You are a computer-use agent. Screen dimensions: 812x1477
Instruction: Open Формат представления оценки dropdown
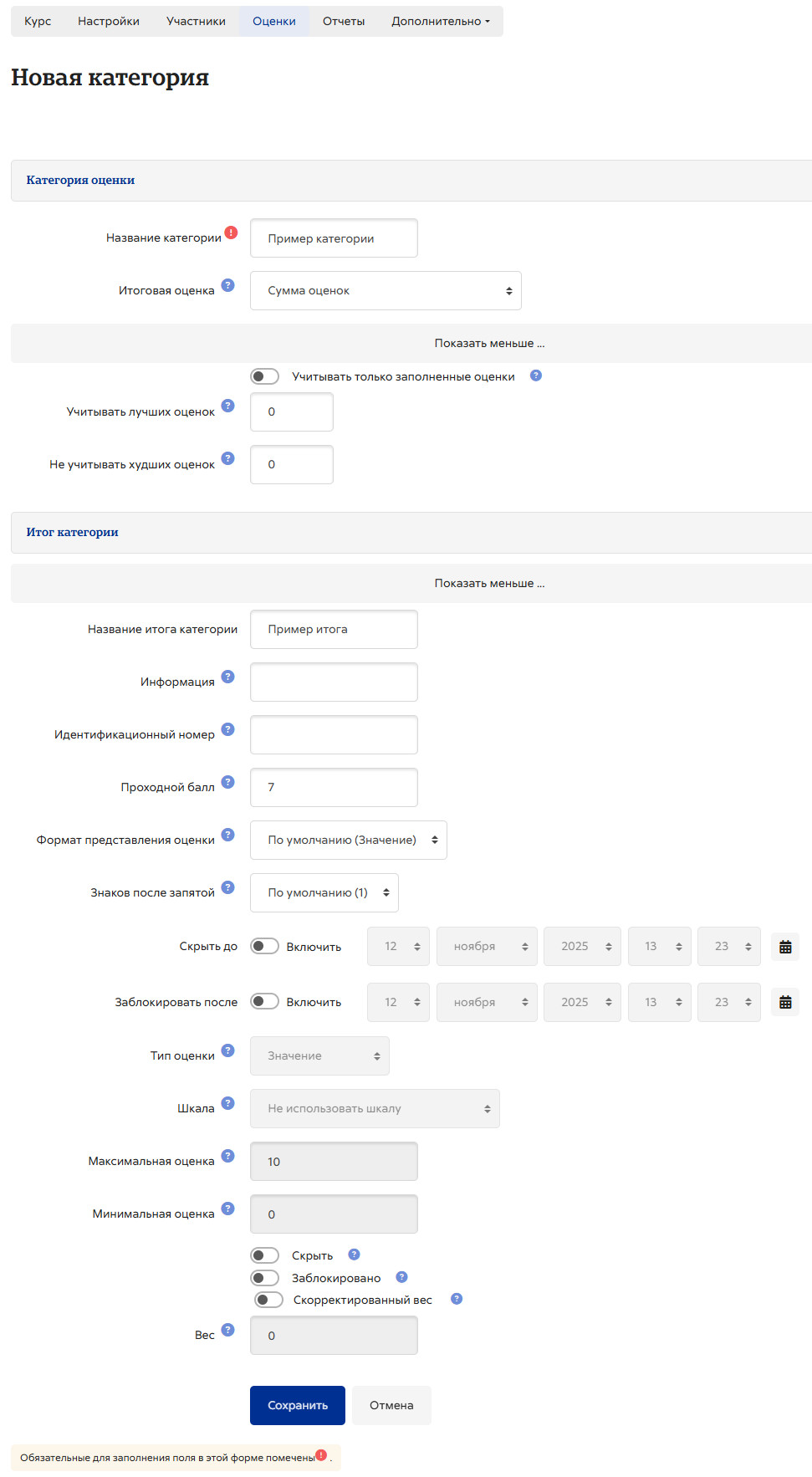tap(348, 840)
